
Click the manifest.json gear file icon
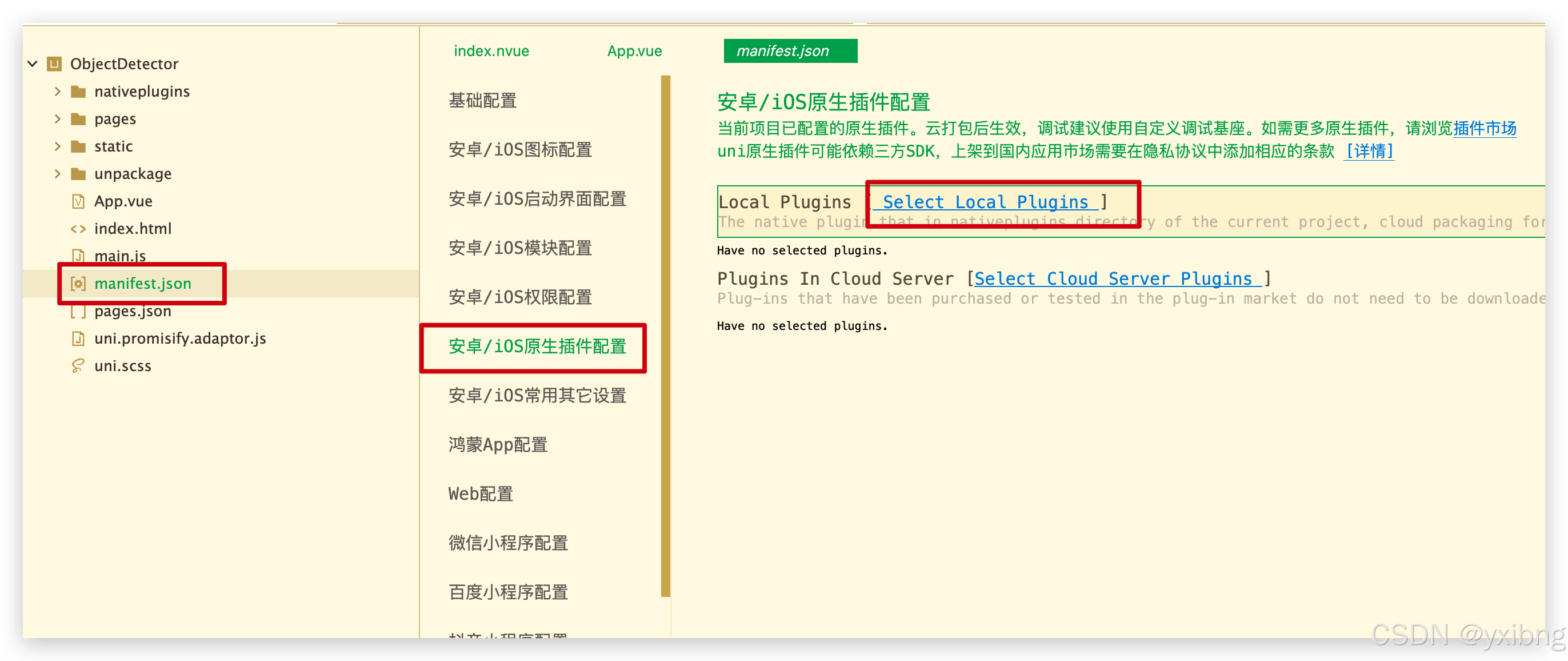(x=78, y=284)
